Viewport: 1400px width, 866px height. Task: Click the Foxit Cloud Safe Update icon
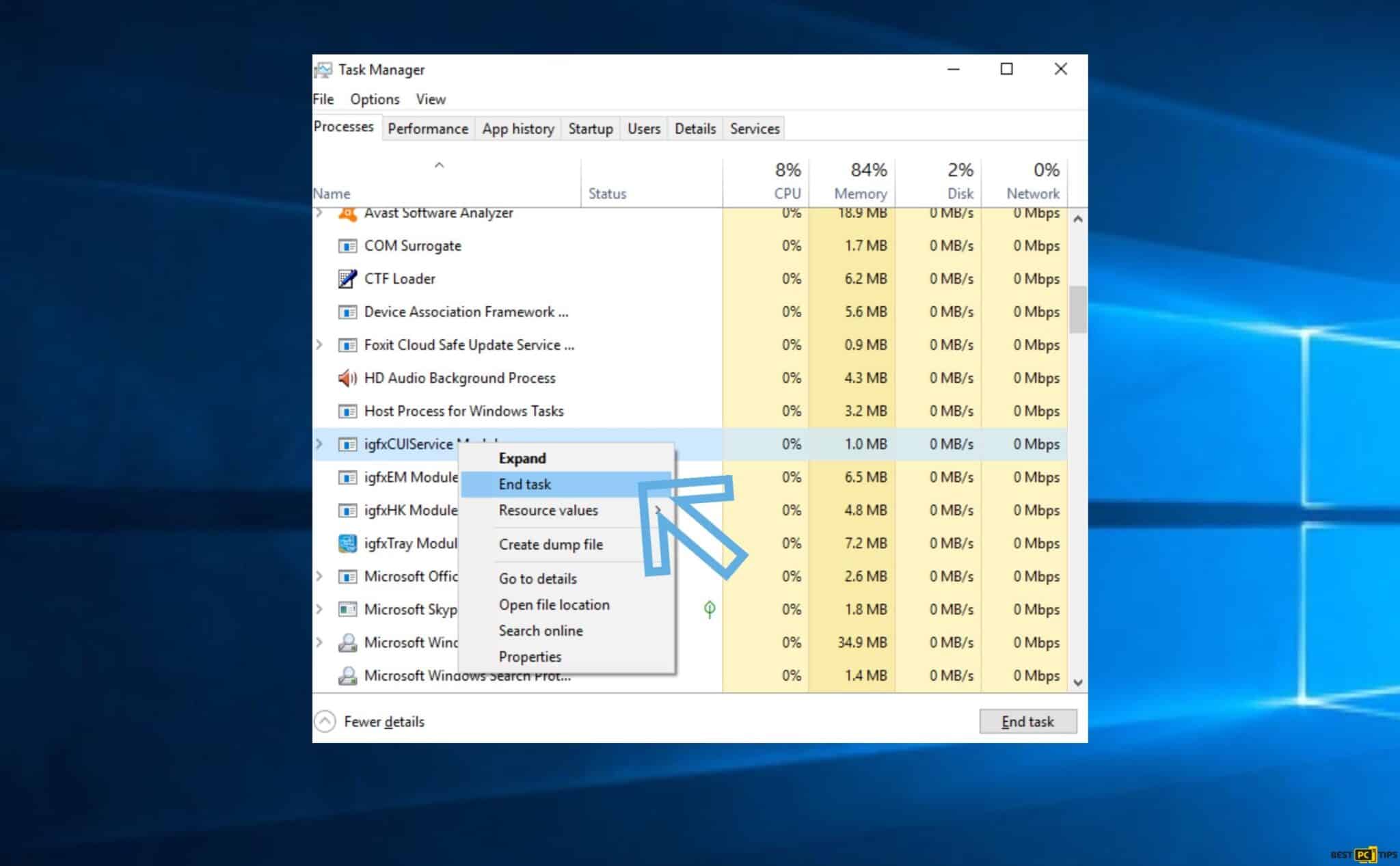[347, 345]
